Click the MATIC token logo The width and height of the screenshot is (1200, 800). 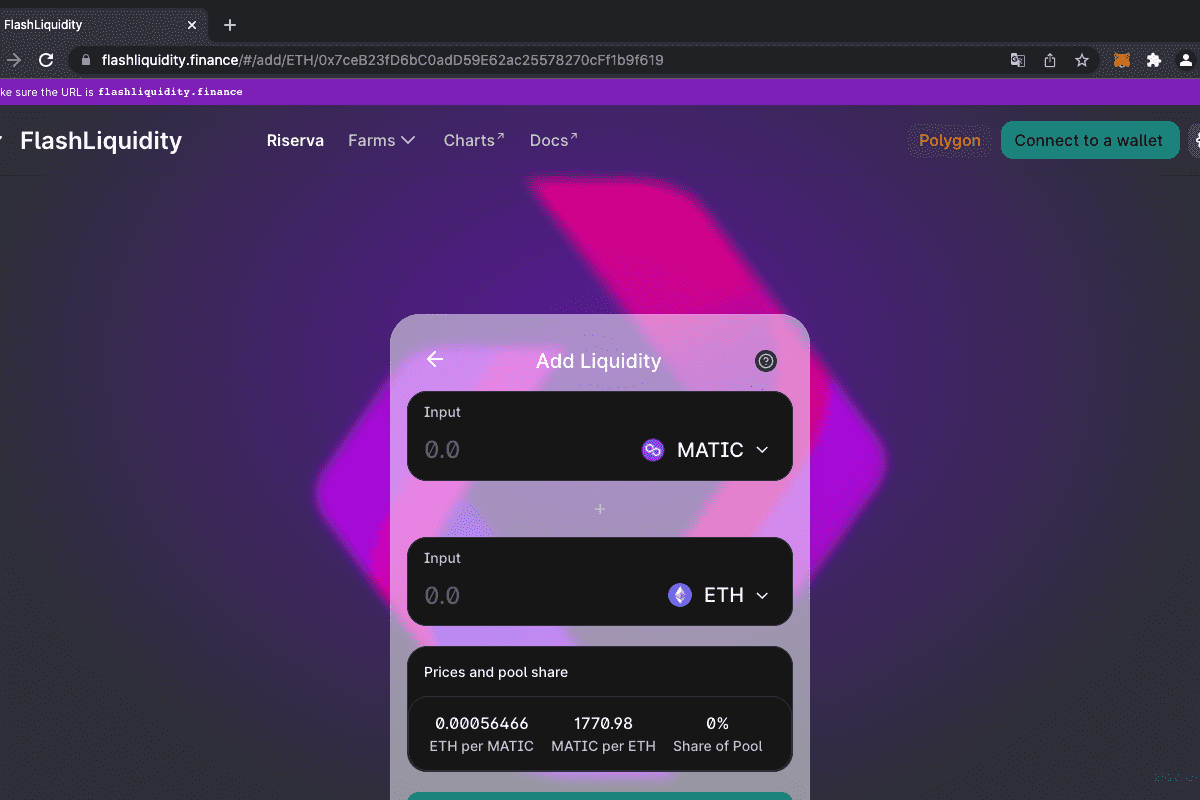click(x=653, y=450)
